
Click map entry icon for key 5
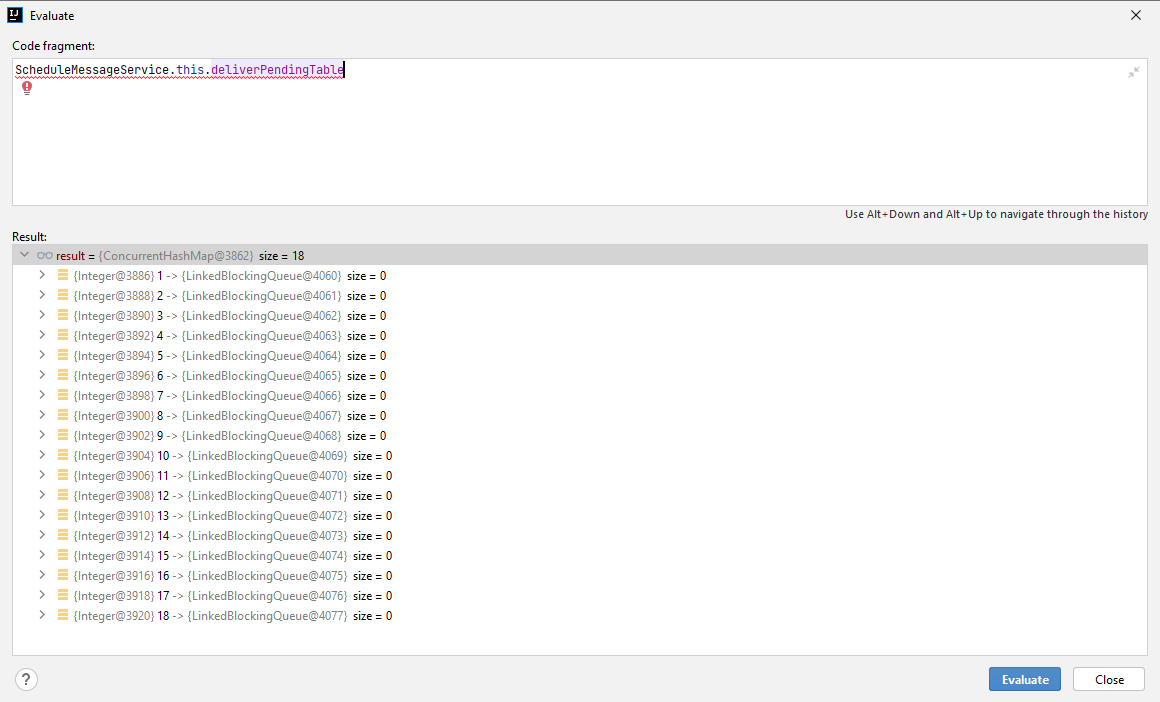point(63,355)
